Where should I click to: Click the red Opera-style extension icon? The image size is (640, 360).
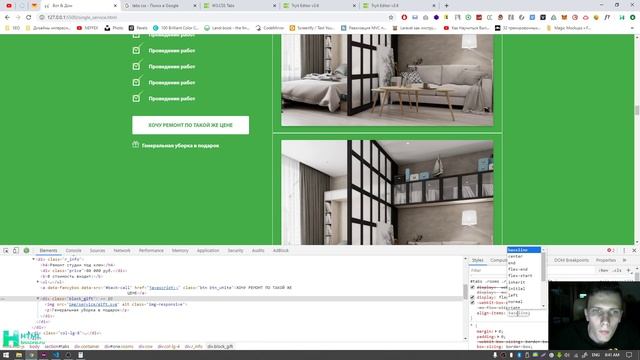[404, 17]
